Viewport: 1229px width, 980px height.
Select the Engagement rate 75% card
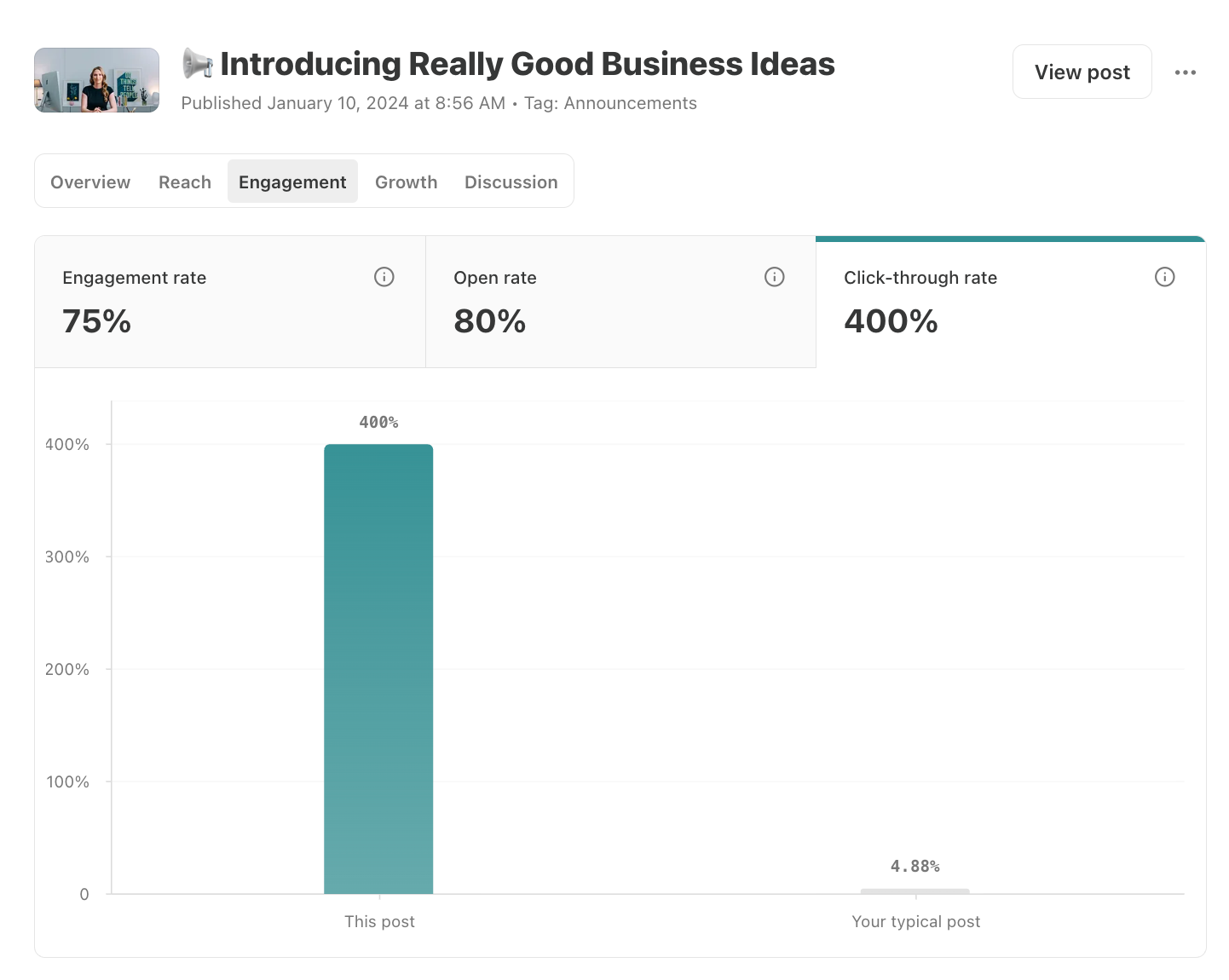pos(230,302)
